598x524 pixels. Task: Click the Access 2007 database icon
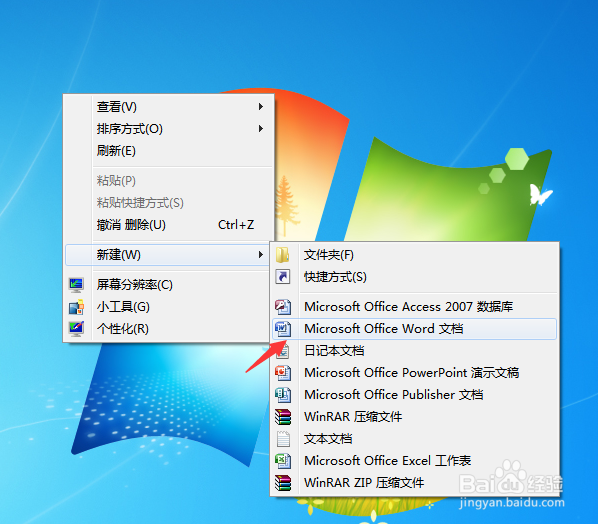tap(283, 307)
